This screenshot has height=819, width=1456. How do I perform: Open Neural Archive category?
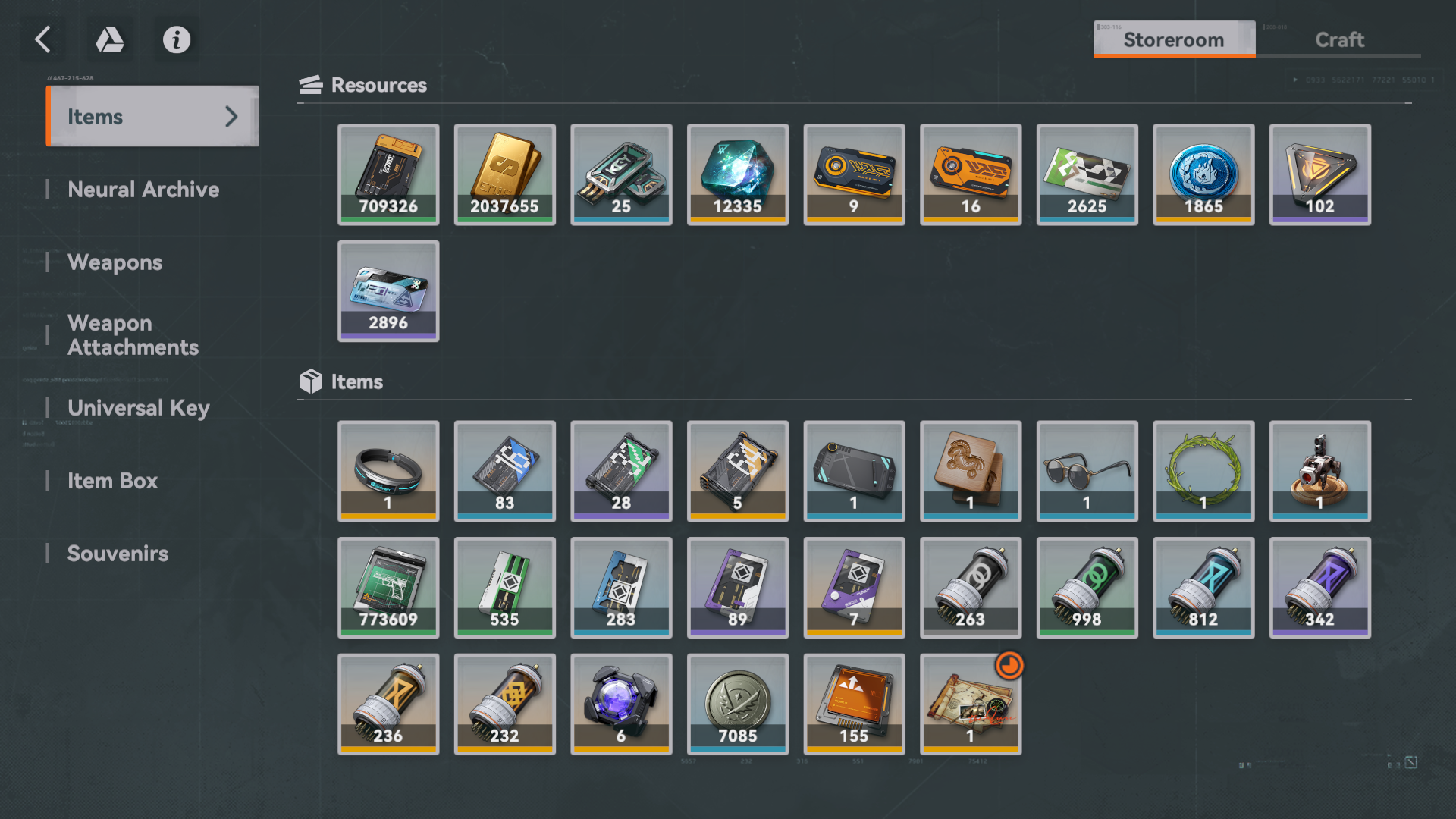pos(143,190)
